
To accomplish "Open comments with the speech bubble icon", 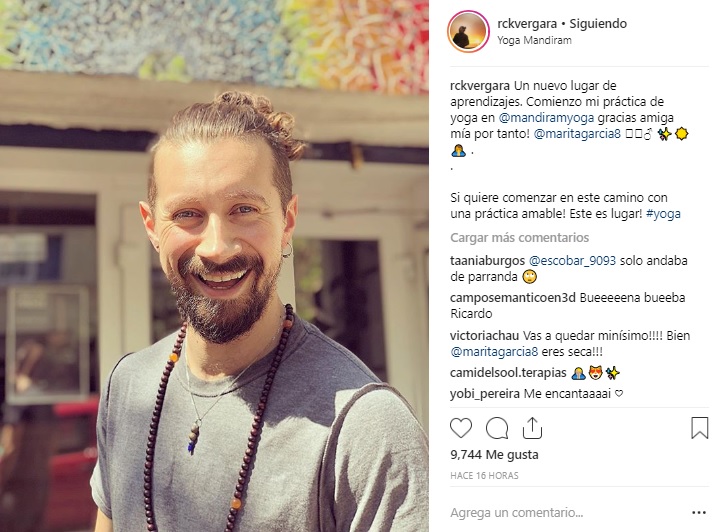I will [x=497, y=428].
